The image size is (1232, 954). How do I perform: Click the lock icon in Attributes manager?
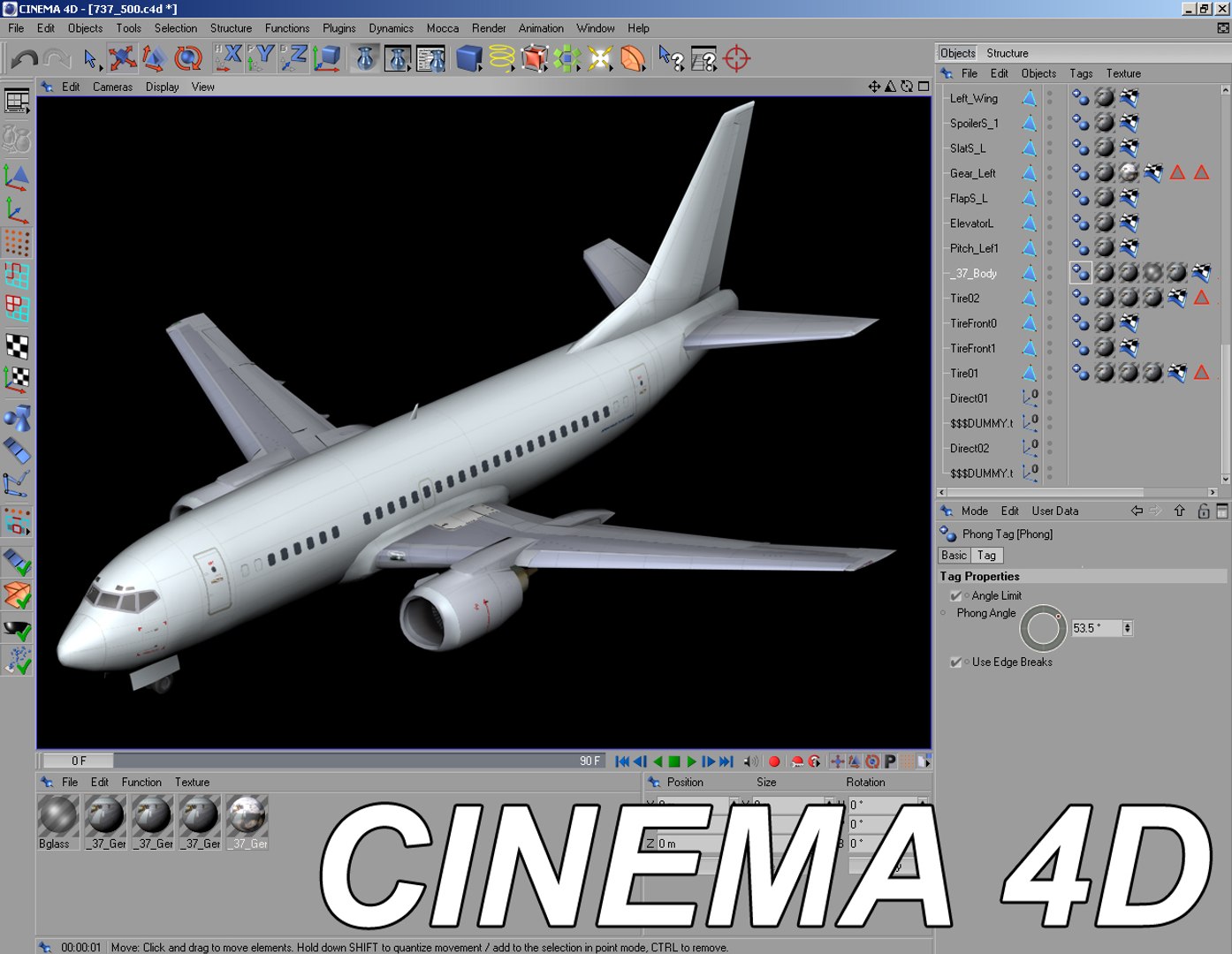[1203, 511]
